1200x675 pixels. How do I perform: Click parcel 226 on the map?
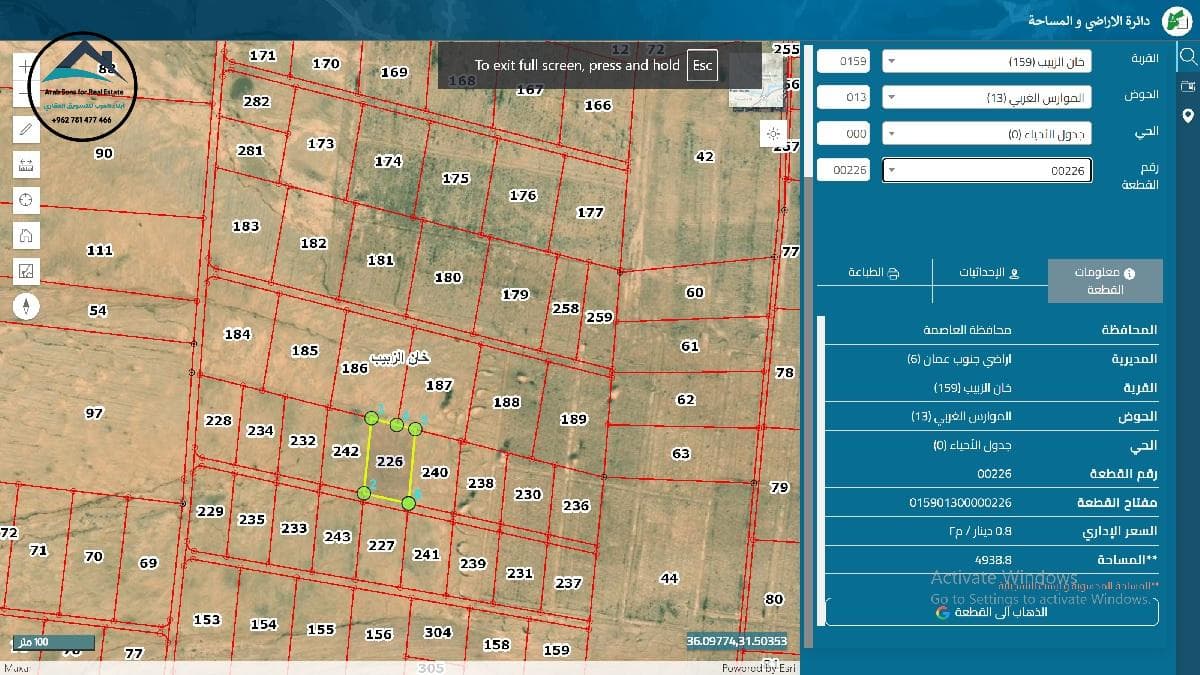click(389, 462)
